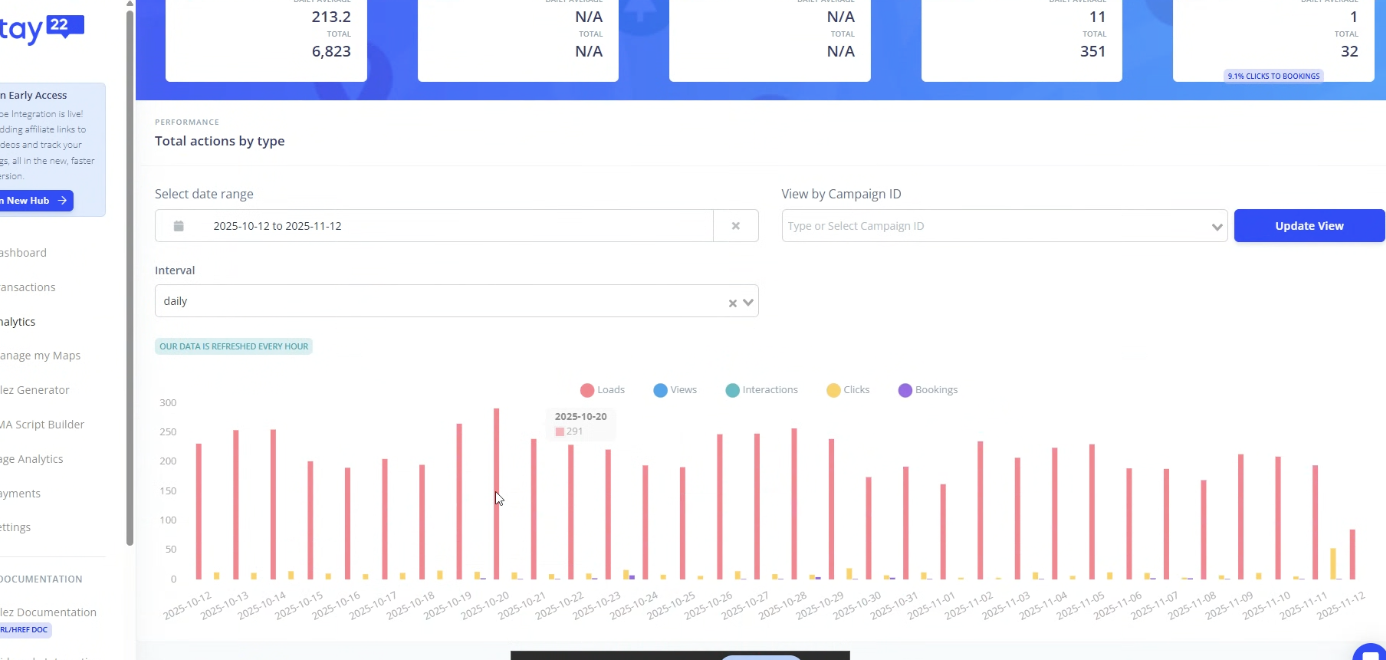Viewport: 1386px width, 660px height.
Task: Open Page Analytics in sidebar
Action: pyautogui.click(x=31, y=459)
